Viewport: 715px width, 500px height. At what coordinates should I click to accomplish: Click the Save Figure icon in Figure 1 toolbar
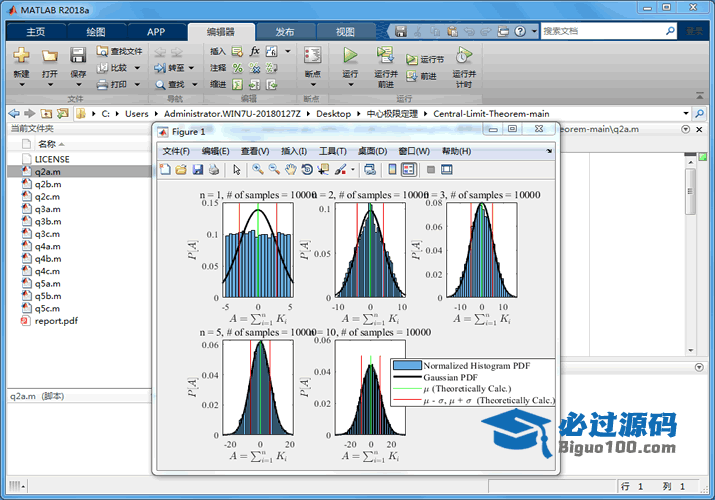pyautogui.click(x=197, y=170)
